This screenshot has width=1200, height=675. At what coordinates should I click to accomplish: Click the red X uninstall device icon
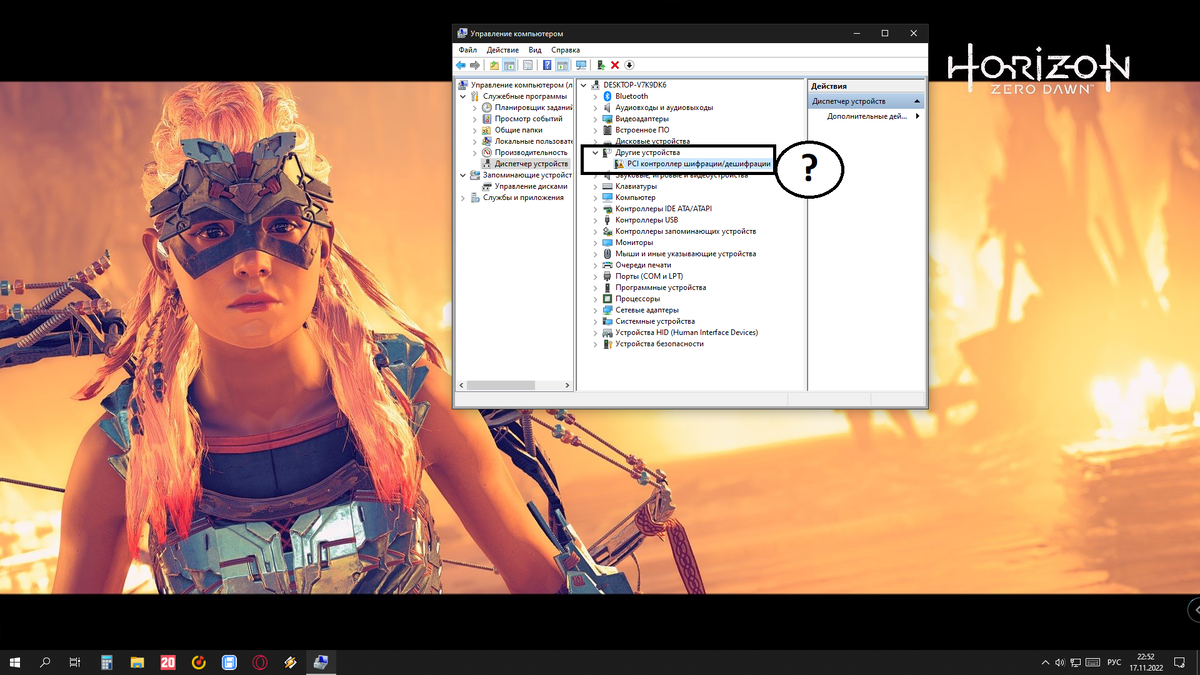(615, 65)
